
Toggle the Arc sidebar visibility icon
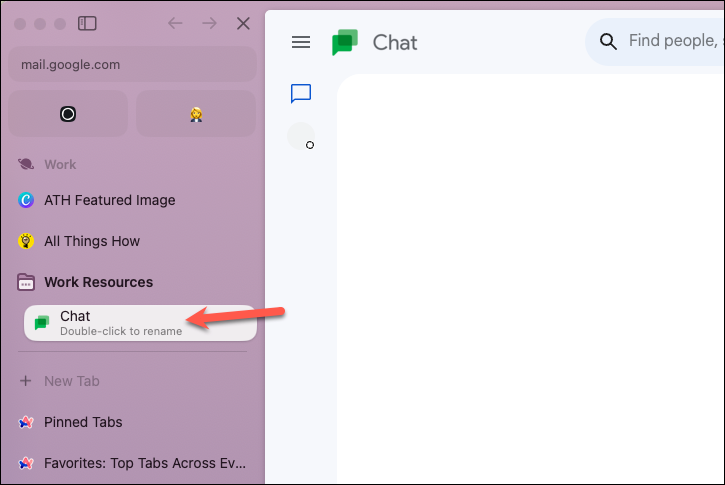click(87, 23)
